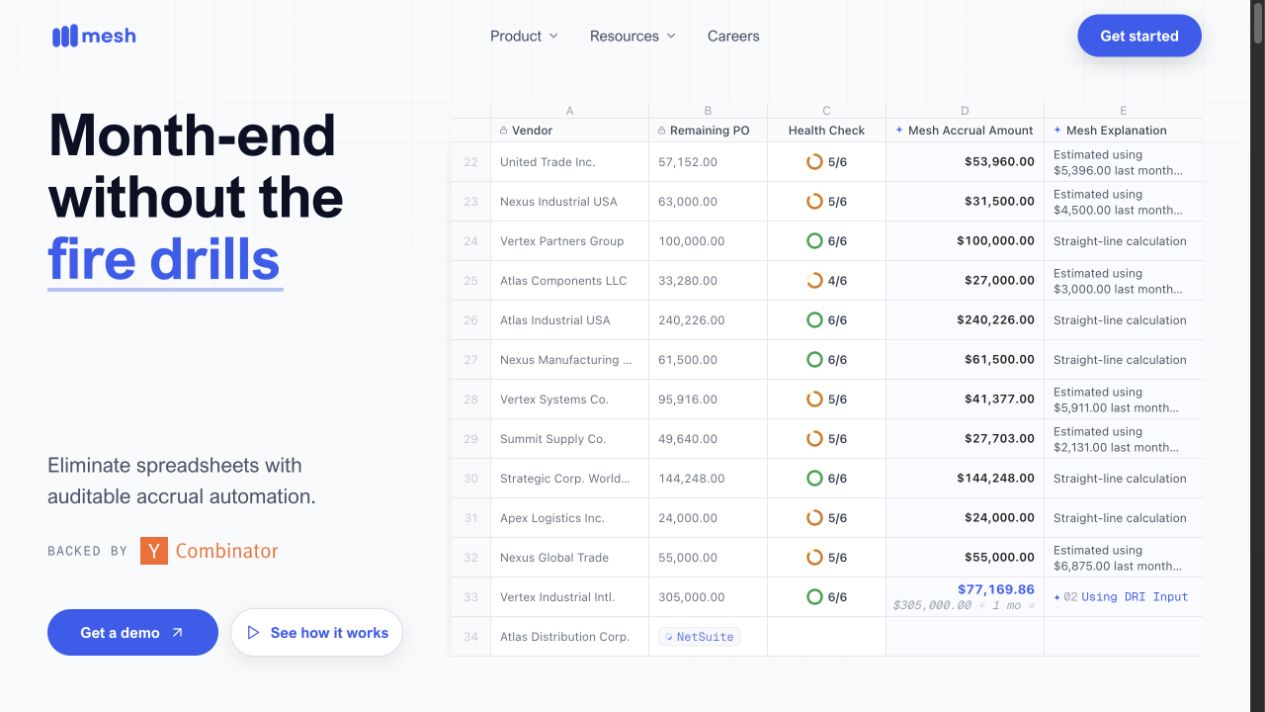Click health ring for Vertex Industrial Intl.
The image size is (1265, 712).
[814, 597]
